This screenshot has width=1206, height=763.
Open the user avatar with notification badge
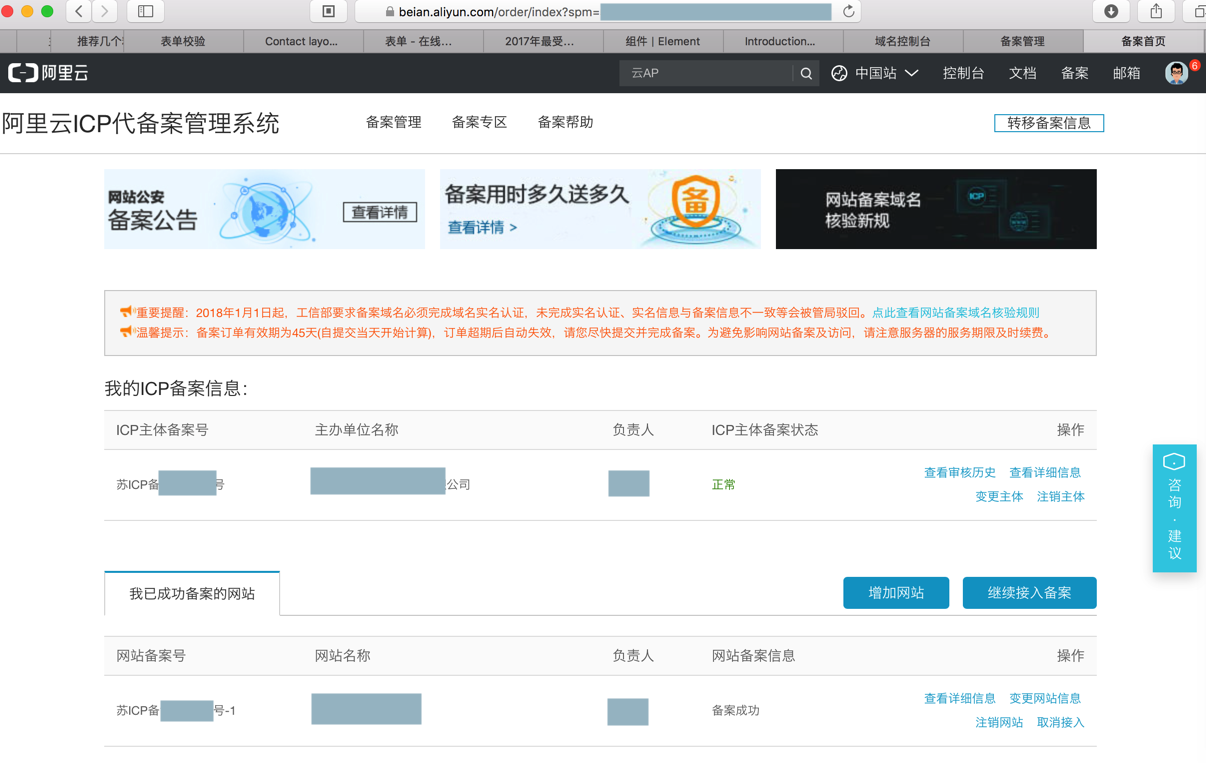(1178, 73)
